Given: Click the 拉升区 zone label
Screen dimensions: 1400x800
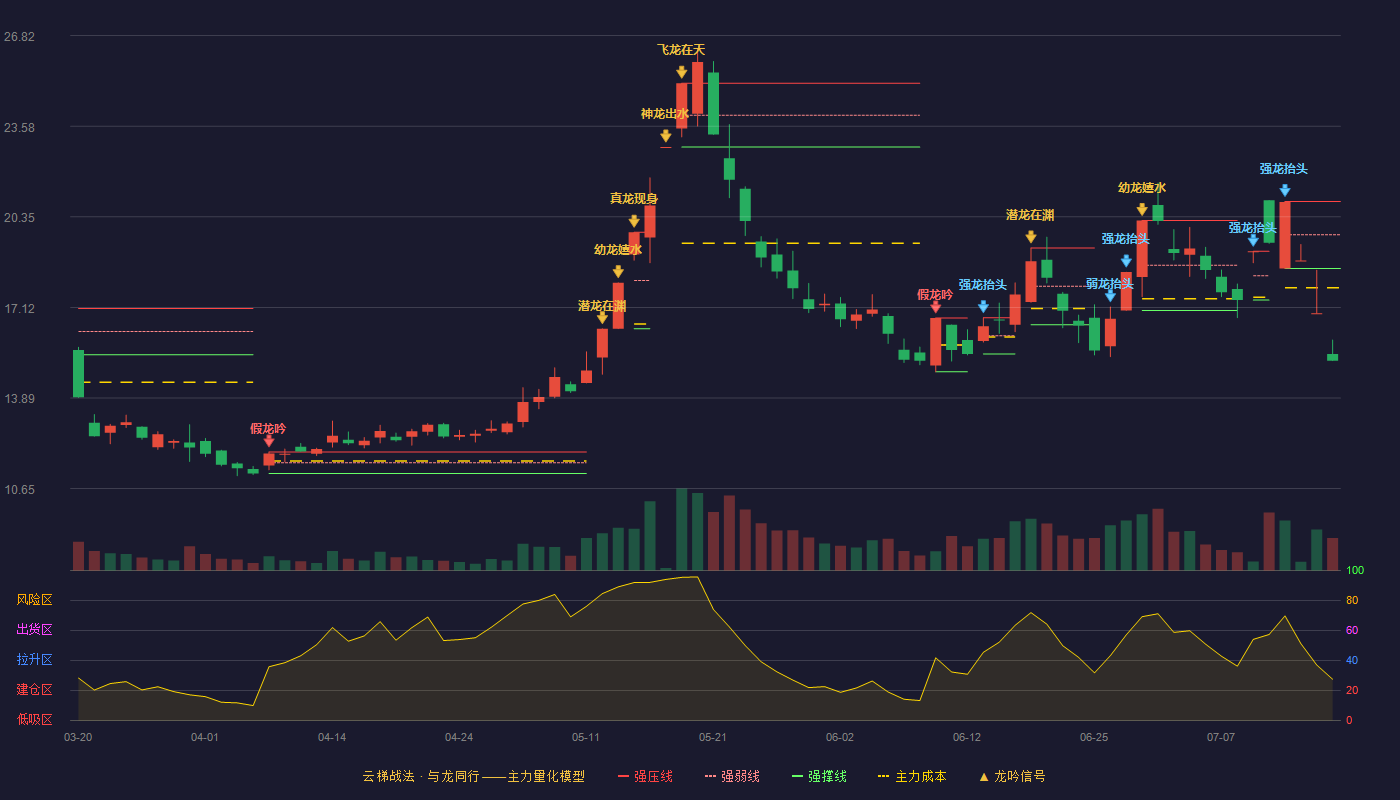Looking at the screenshot, I should coord(35,660).
